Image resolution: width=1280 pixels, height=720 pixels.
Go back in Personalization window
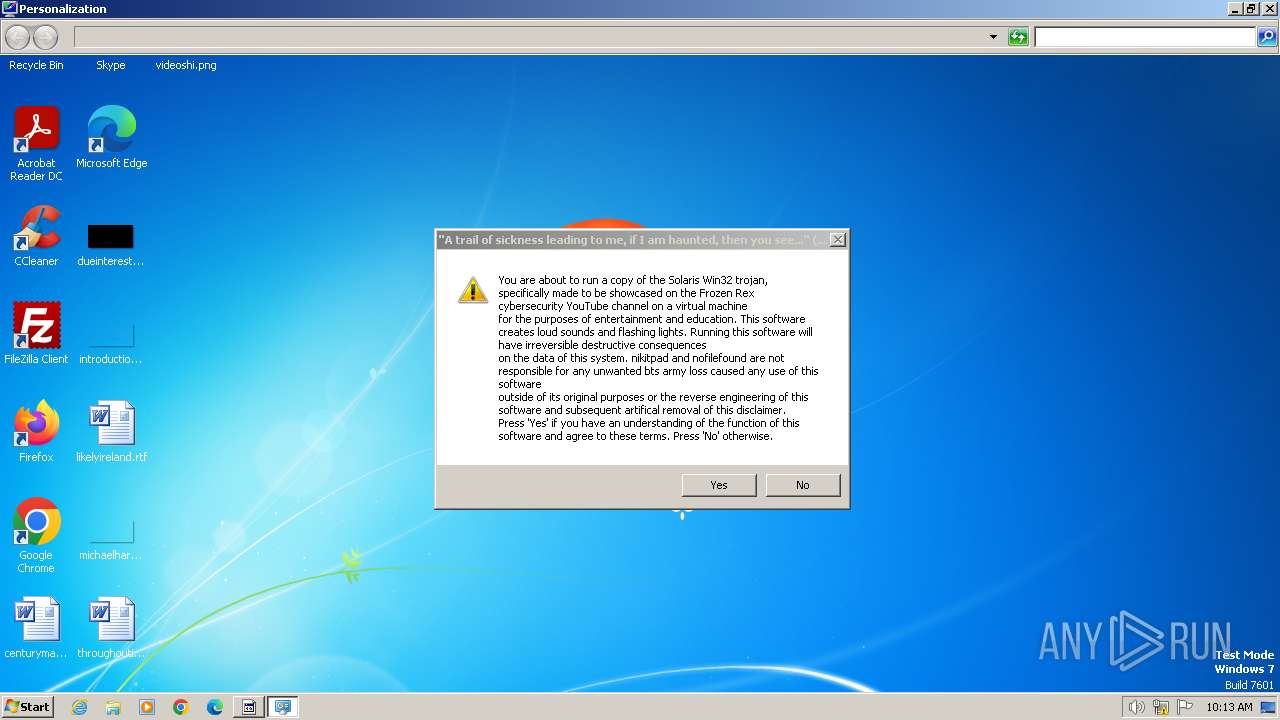tap(18, 37)
